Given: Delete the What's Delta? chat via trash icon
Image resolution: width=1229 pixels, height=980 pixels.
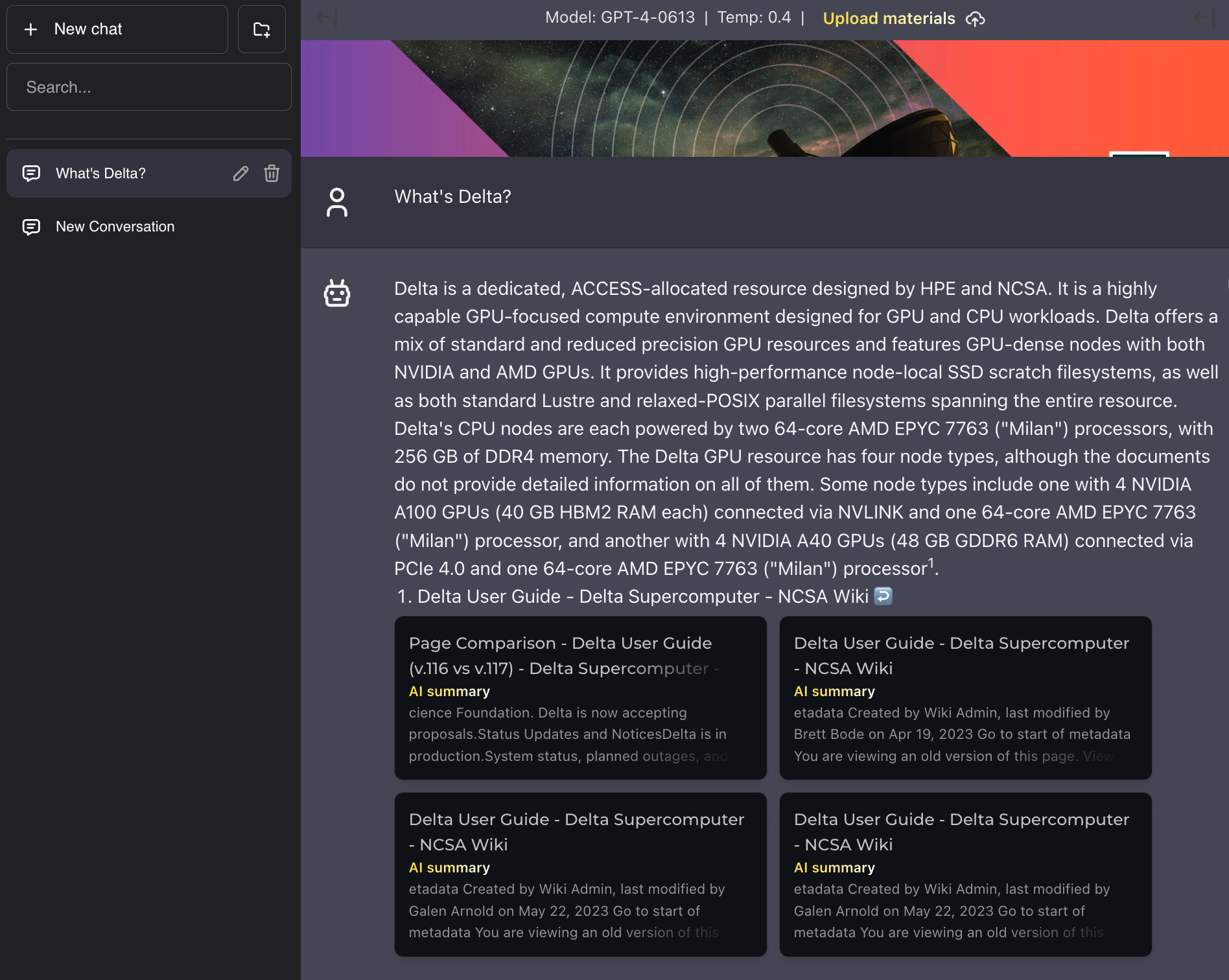Looking at the screenshot, I should coord(272,174).
